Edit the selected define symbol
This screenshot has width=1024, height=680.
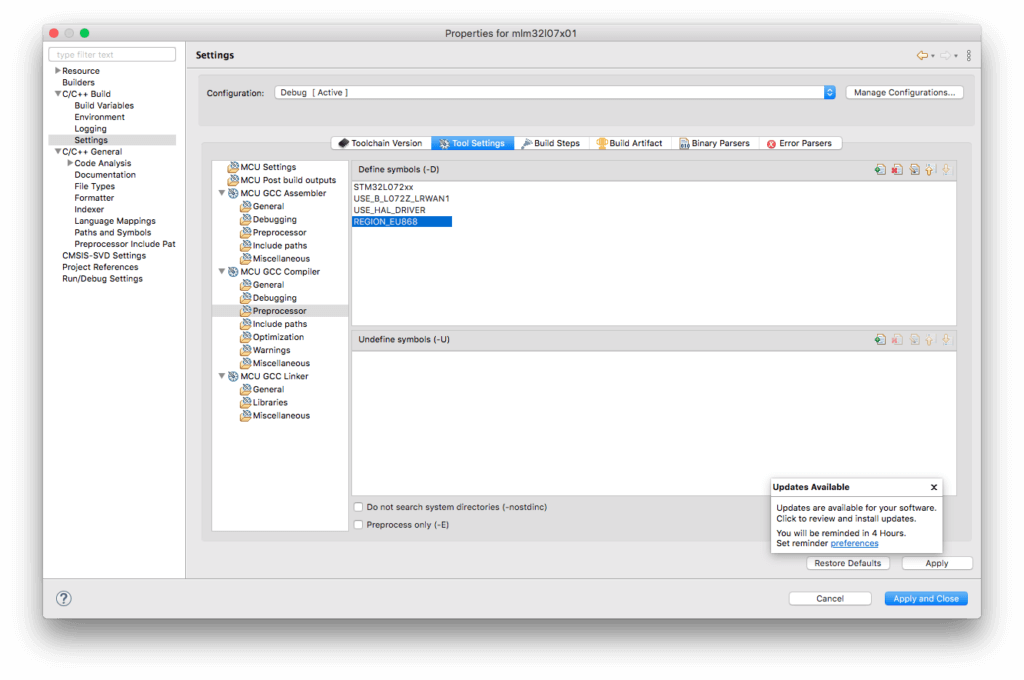(x=915, y=169)
